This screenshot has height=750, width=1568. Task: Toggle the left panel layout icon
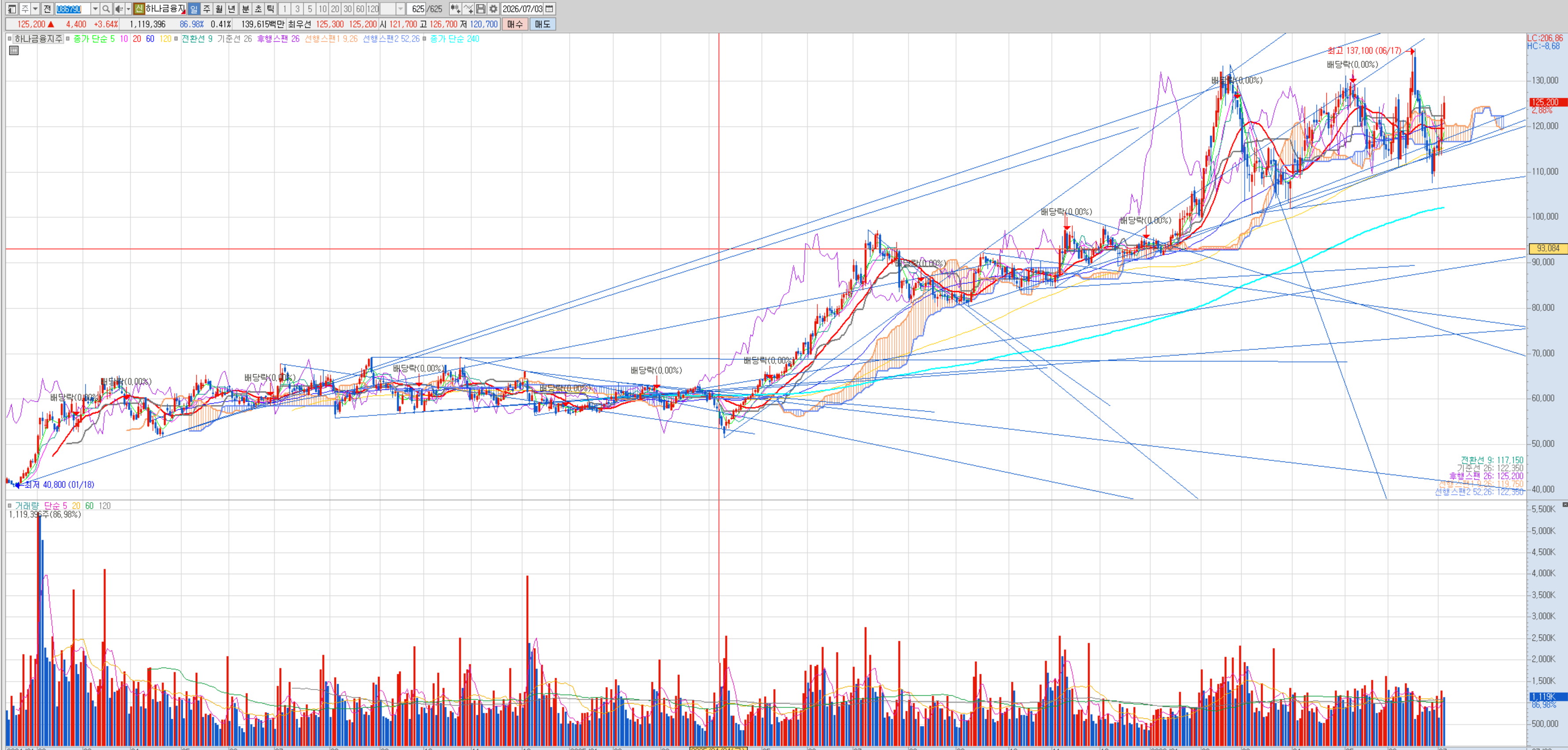point(11,9)
